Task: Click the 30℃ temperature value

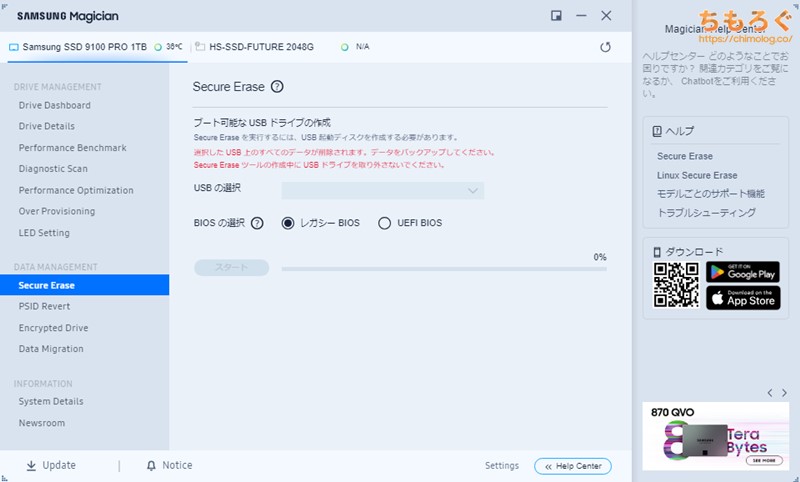Action: [174, 47]
